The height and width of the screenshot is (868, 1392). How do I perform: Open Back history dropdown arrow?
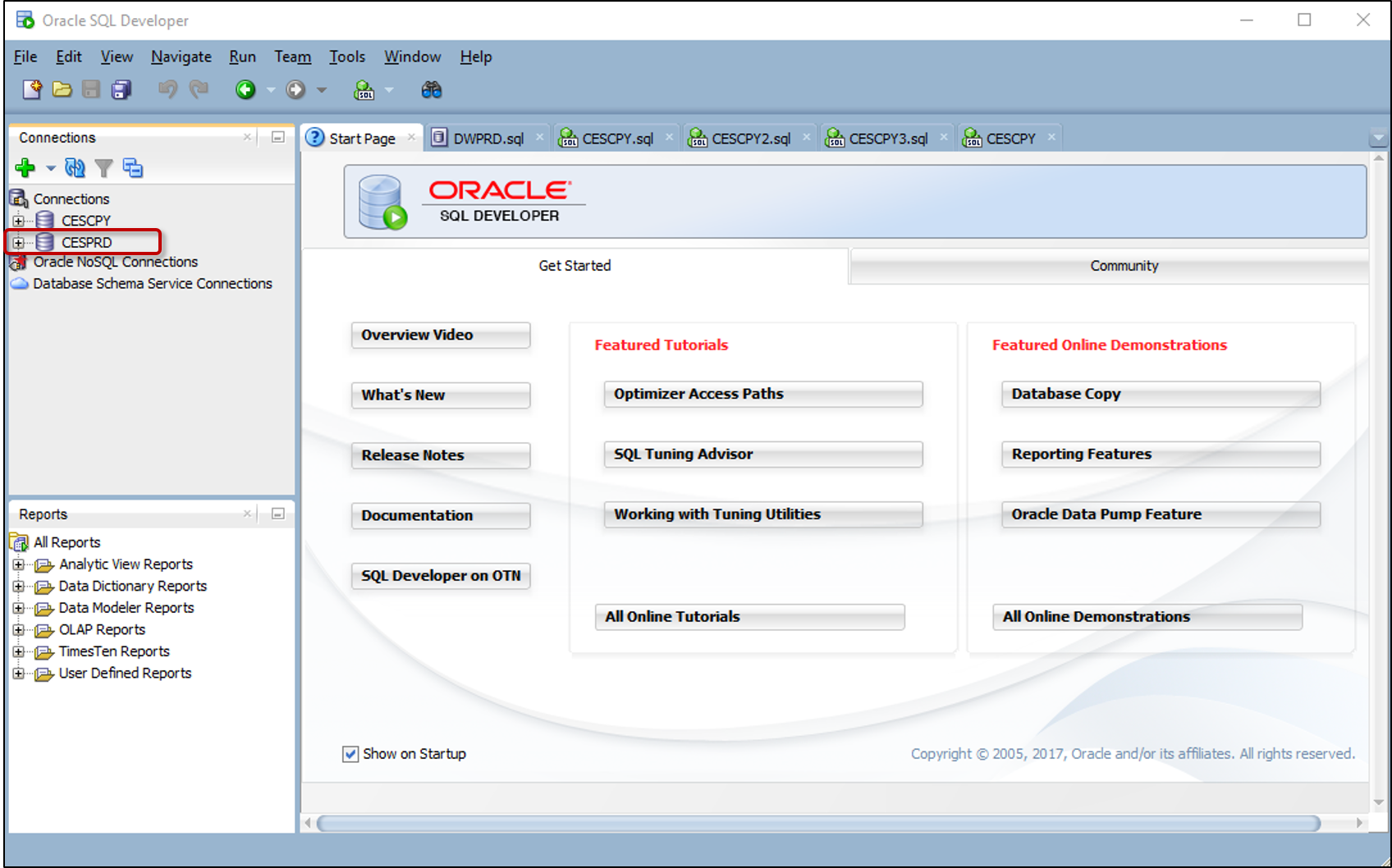tap(271, 90)
